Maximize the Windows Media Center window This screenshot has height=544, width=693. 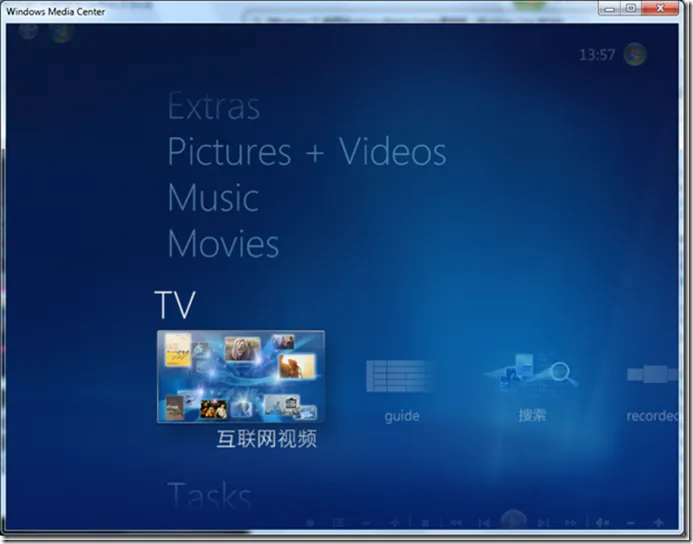click(631, 8)
